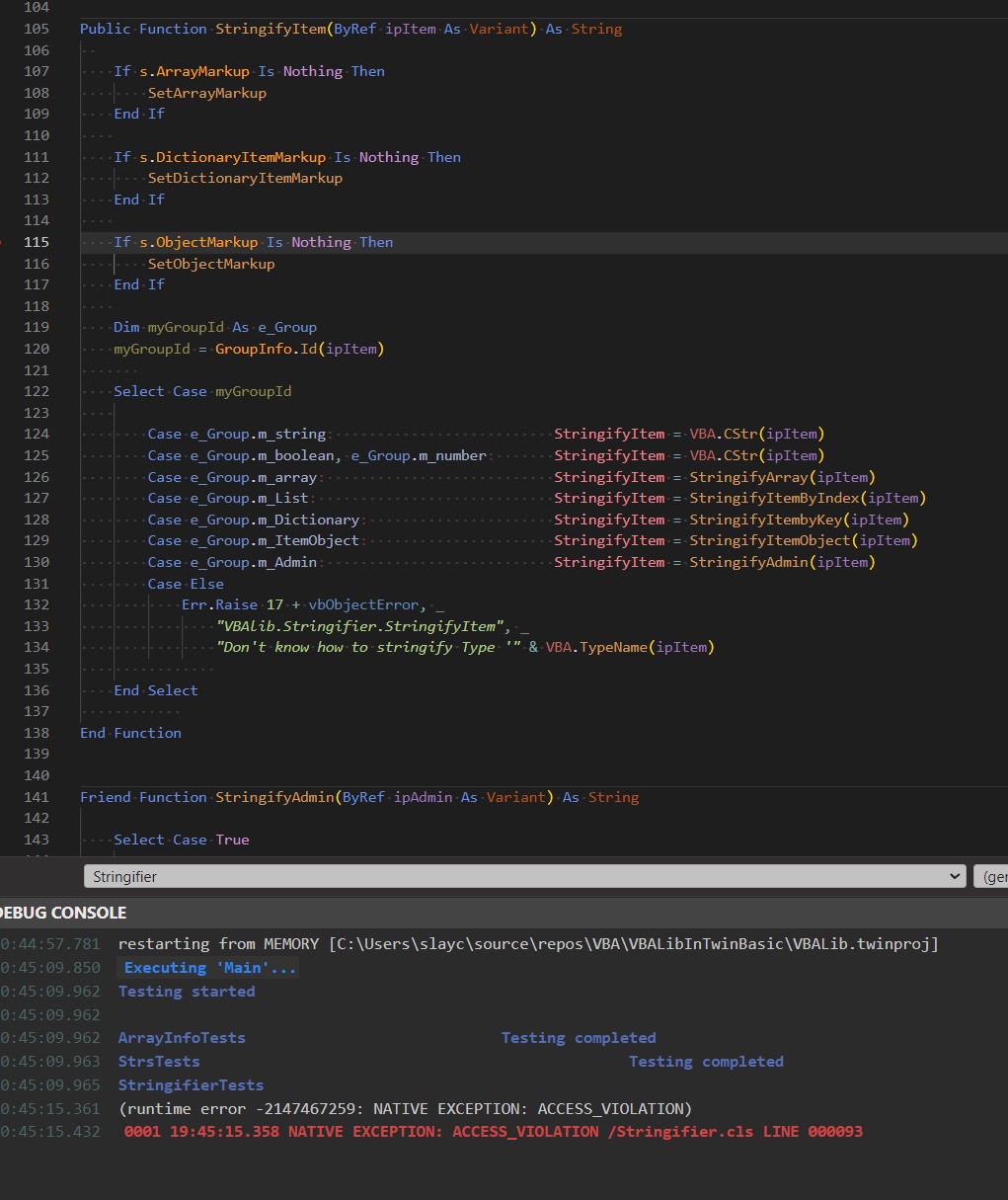
Task: Click the NATIVE EXCEPTION runtime error message
Action: (405, 1108)
